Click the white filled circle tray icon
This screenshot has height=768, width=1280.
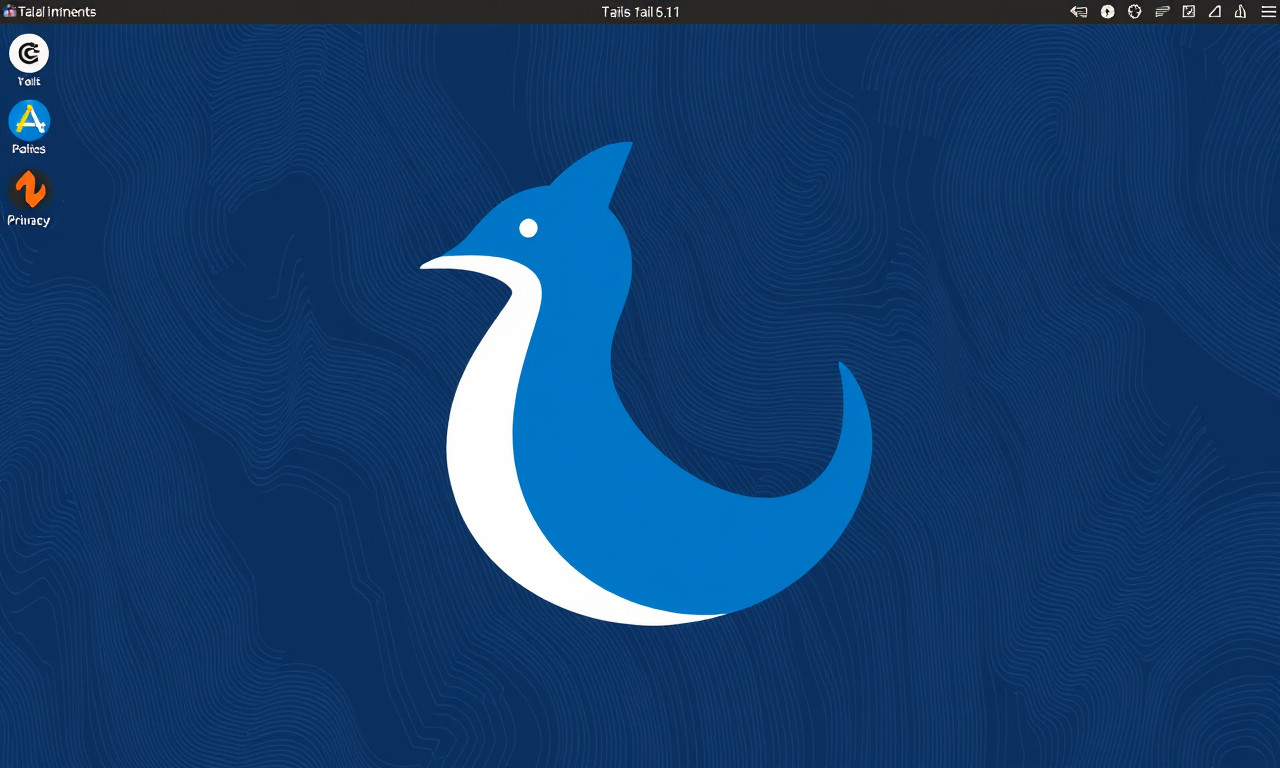(1108, 12)
